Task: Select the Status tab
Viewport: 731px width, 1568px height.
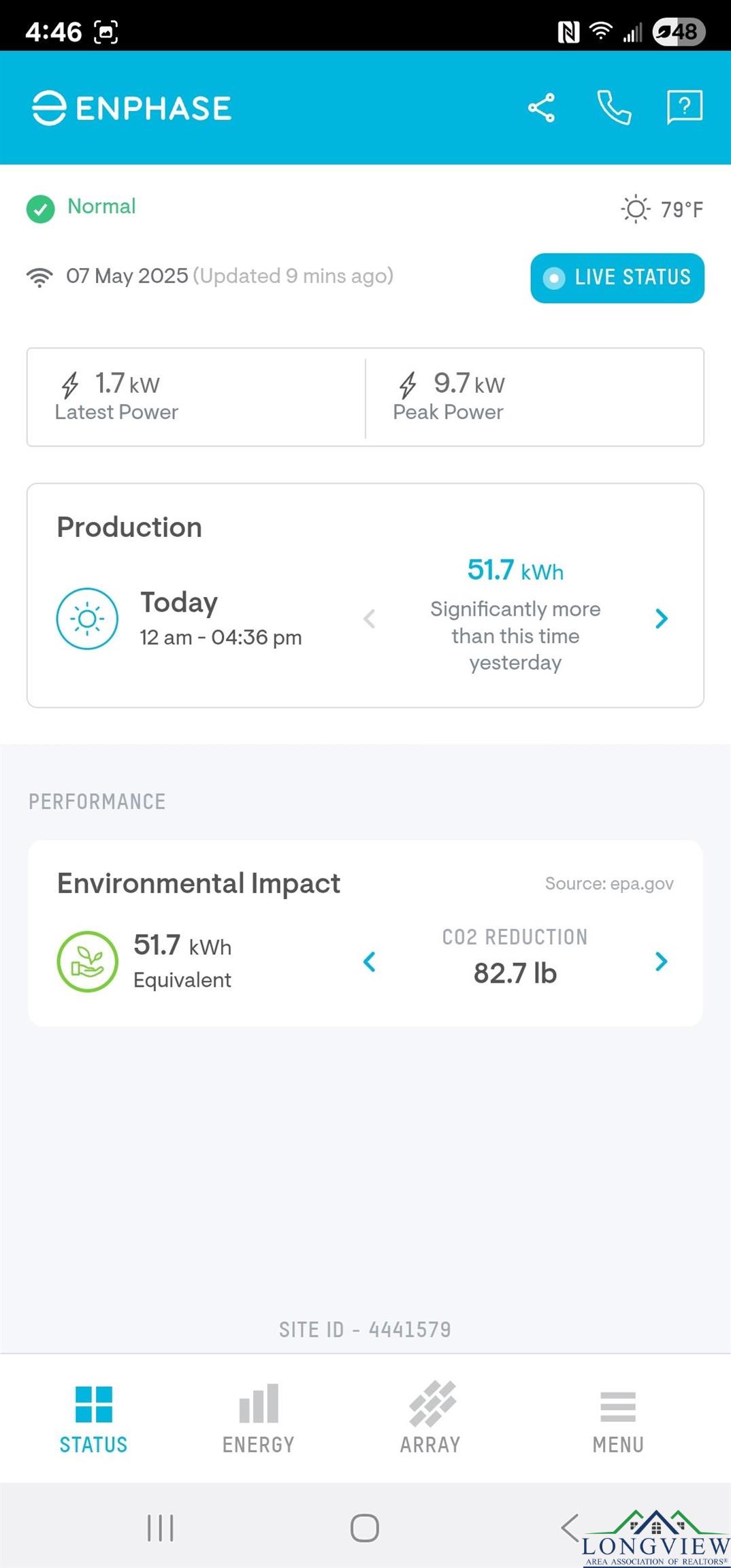Action: (x=93, y=1418)
